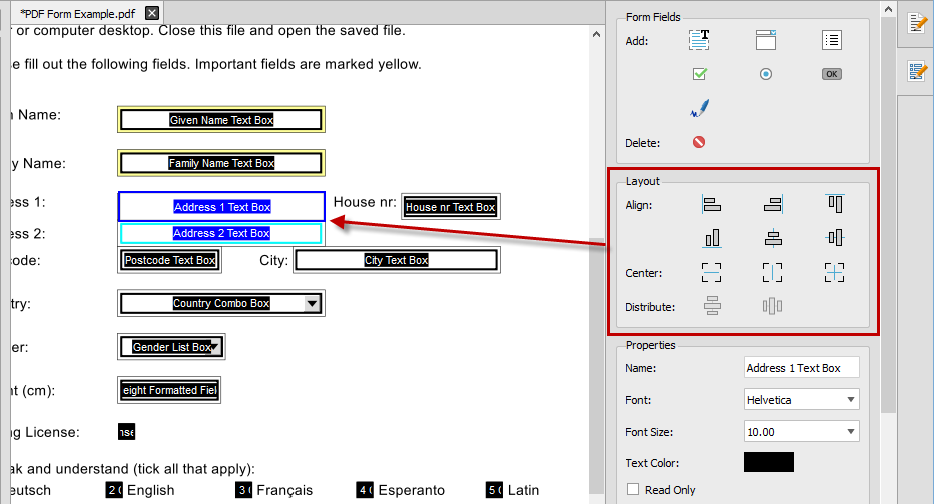The image size is (934, 504).
Task: Open the Country Combo Box arrow
Action: tap(312, 303)
